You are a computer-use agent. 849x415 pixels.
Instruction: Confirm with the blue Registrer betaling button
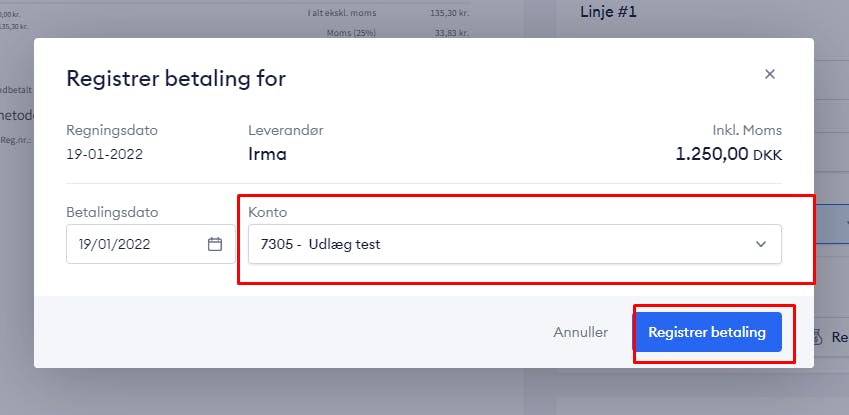click(x=707, y=332)
